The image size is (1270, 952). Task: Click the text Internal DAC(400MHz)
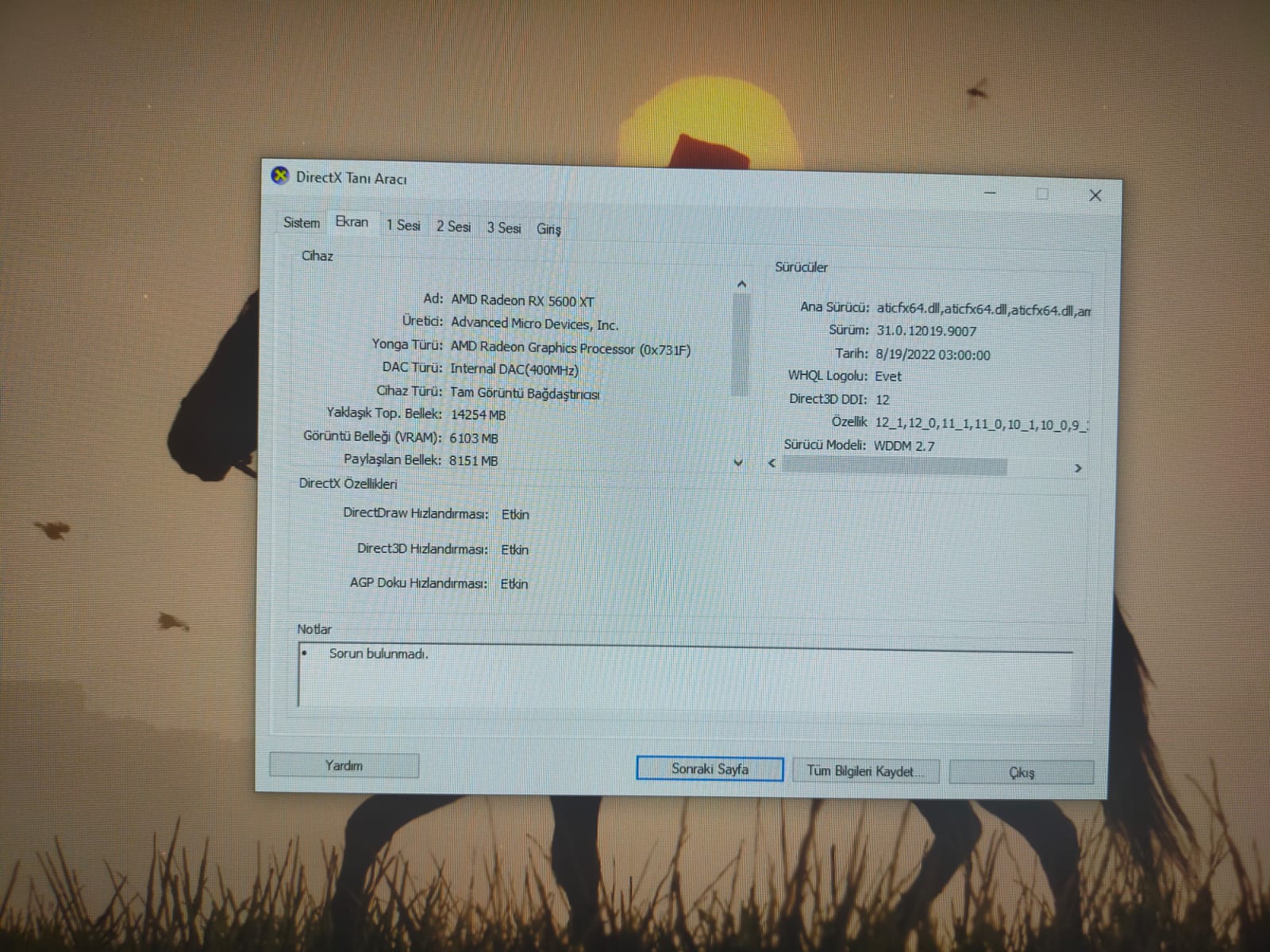pos(514,369)
